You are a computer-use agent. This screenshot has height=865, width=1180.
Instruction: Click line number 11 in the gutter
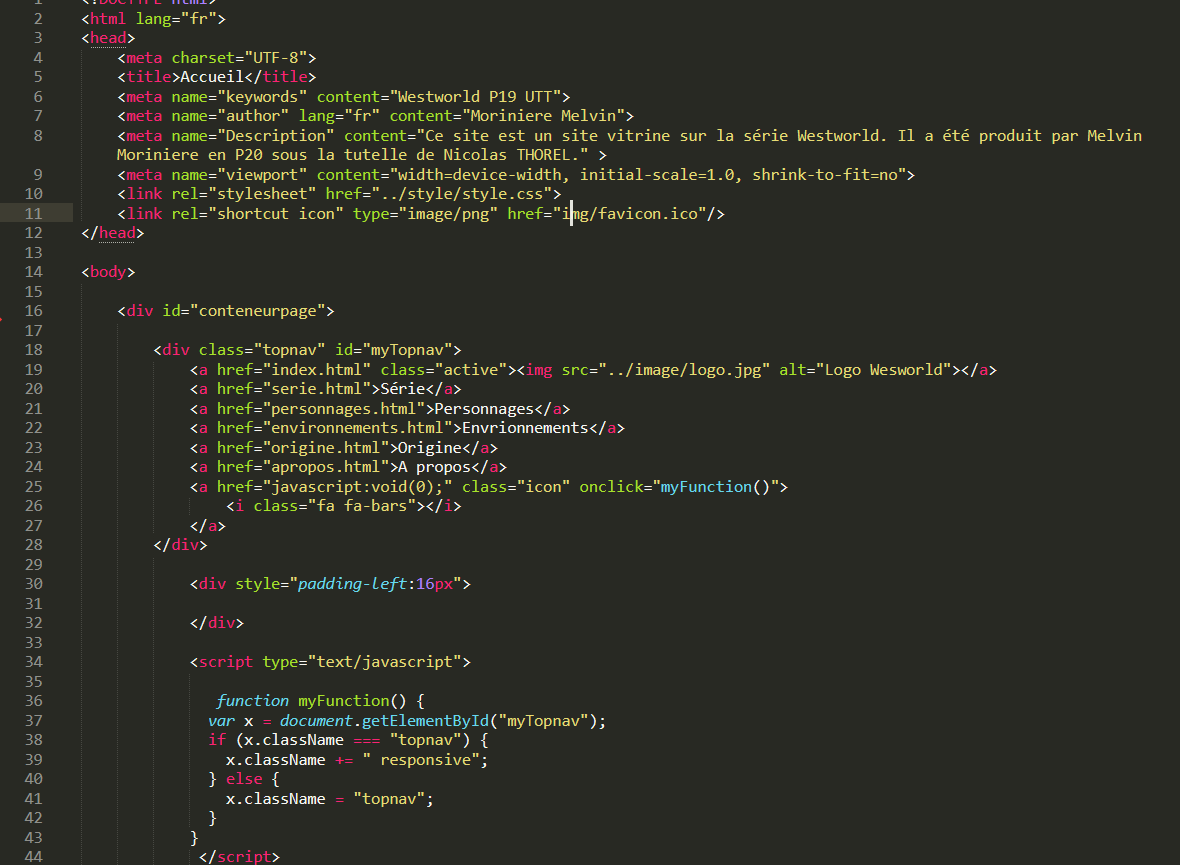tap(33, 213)
